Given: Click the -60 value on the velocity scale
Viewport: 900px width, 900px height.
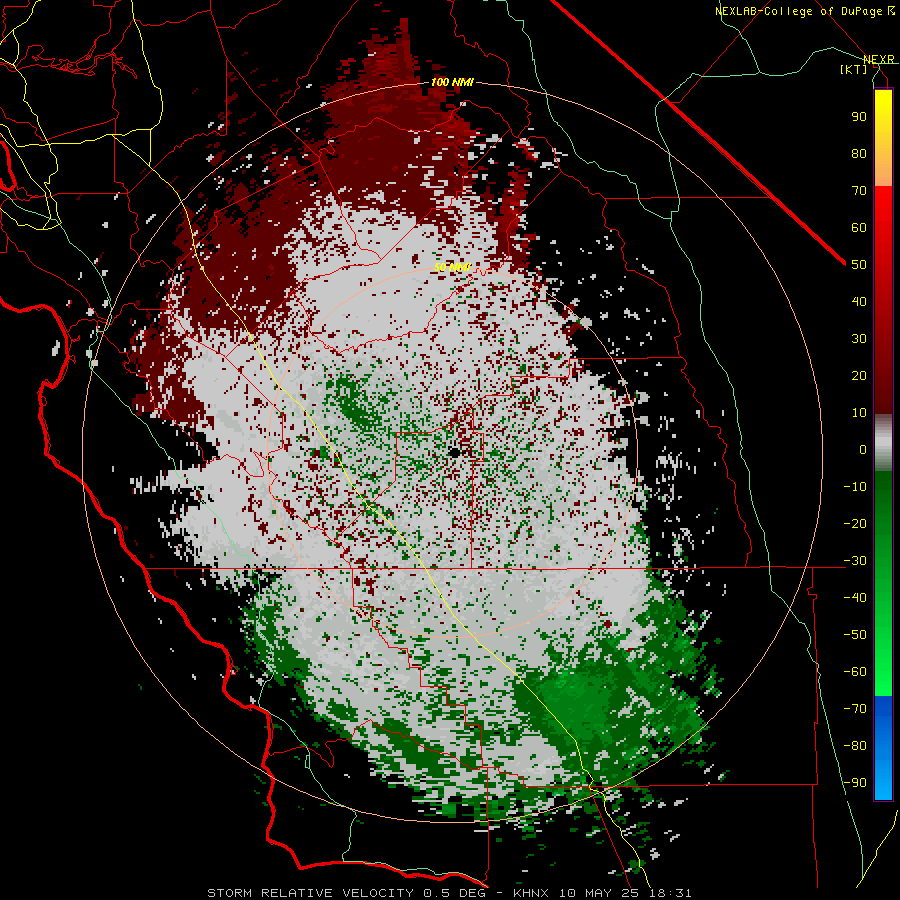Looking at the screenshot, I should [x=855, y=672].
